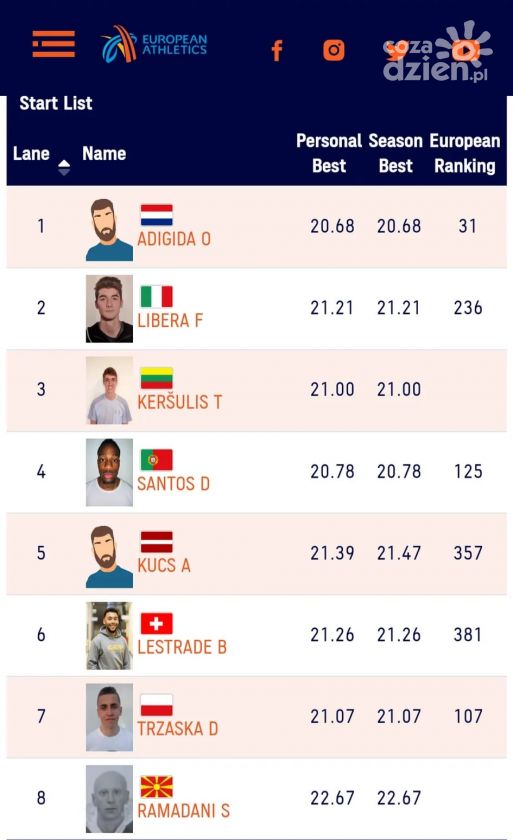Click the Personal Best column header

pyautogui.click(x=329, y=153)
